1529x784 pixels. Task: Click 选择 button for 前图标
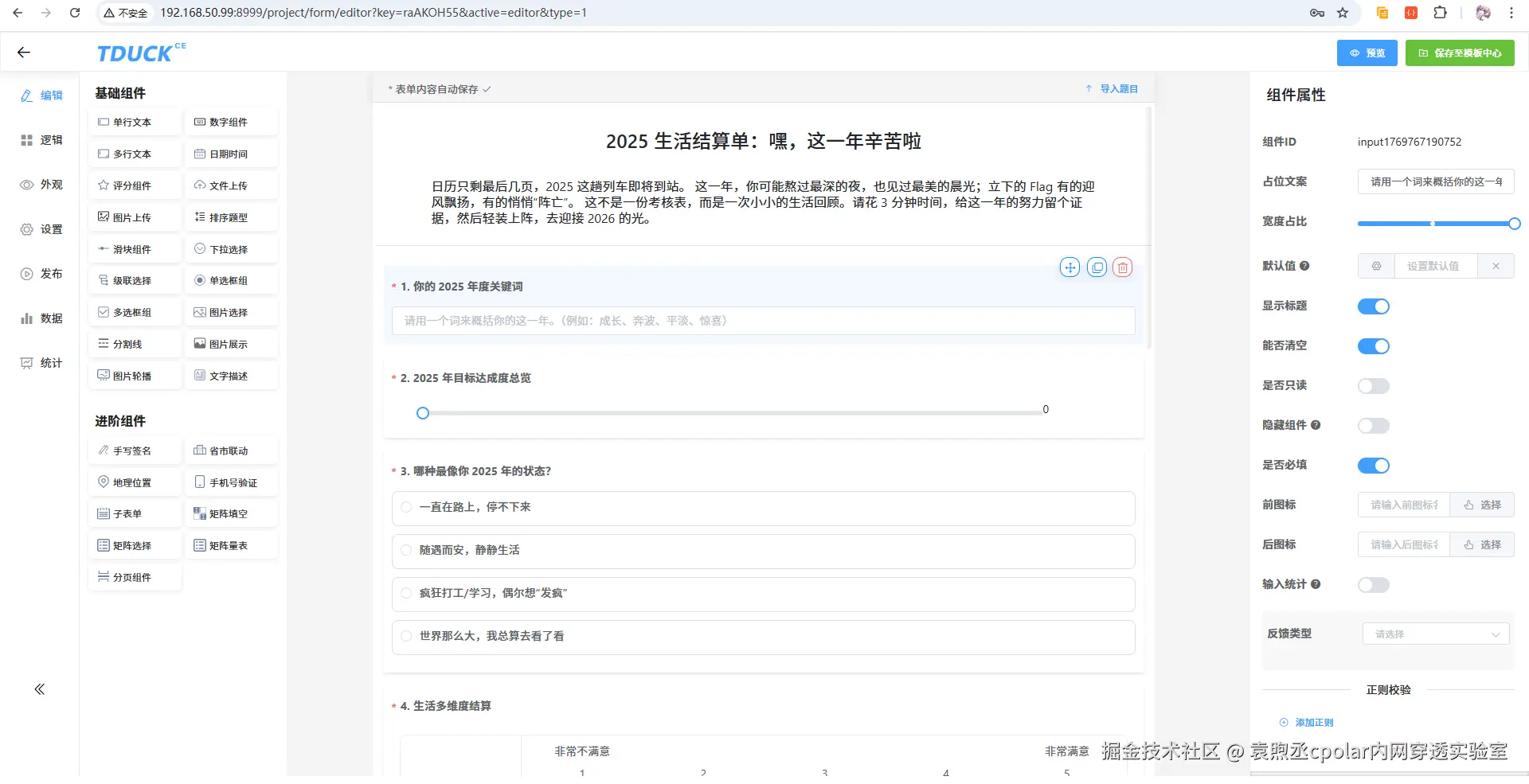pos(1482,505)
